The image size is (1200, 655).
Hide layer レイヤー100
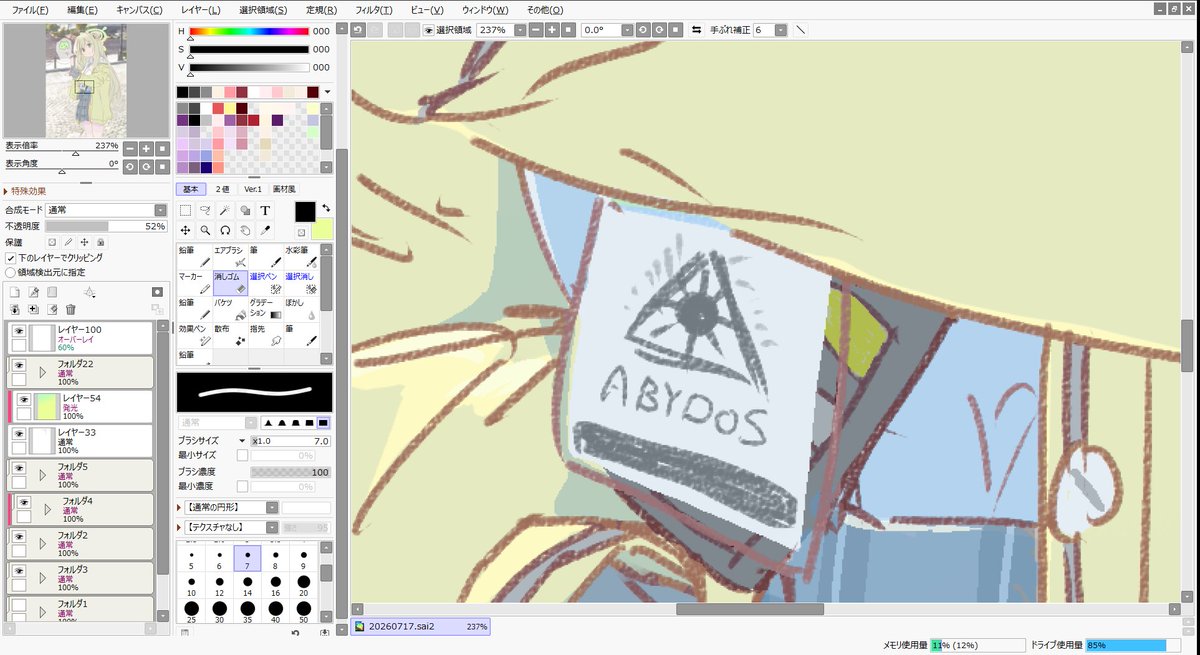pos(18,330)
